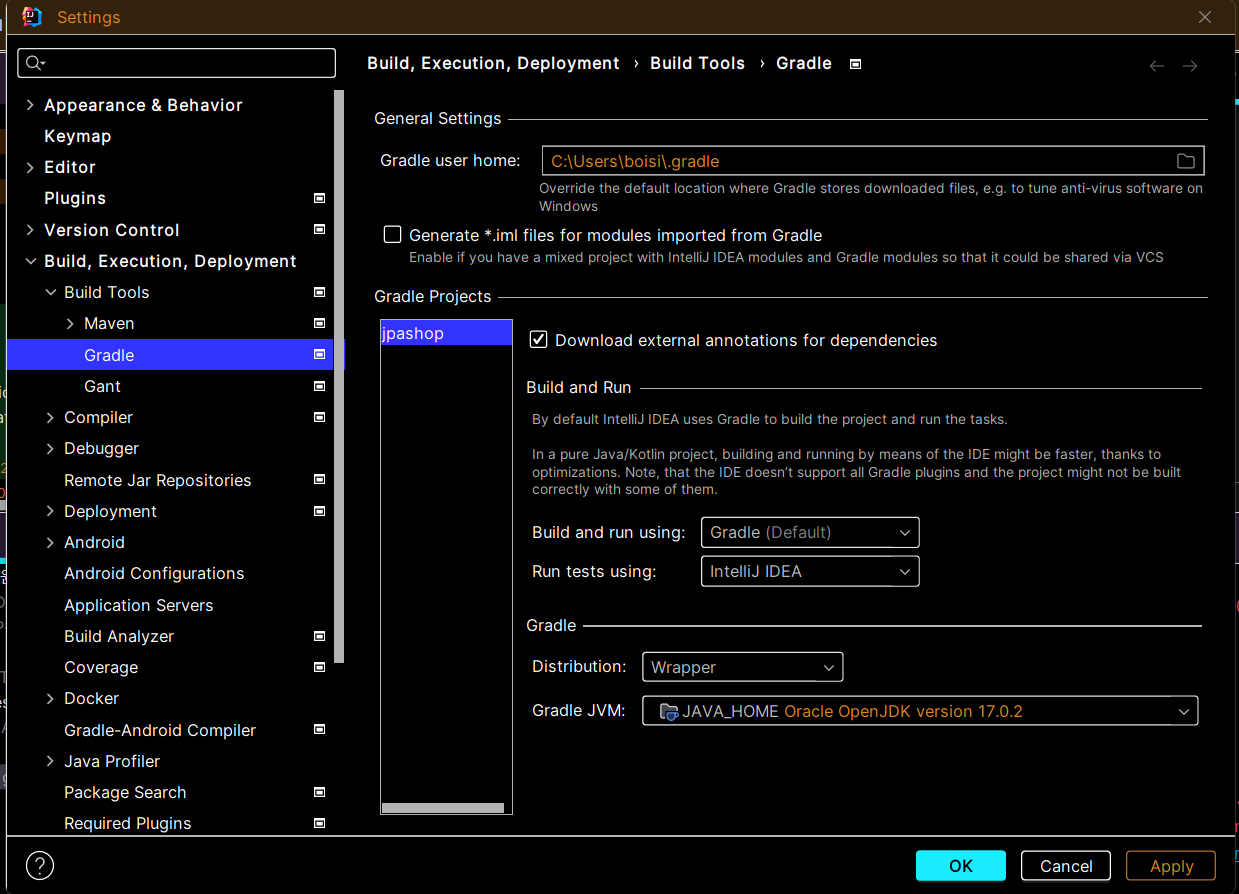Open the Gradle JVM dropdown
1239x894 pixels.
pos(920,711)
